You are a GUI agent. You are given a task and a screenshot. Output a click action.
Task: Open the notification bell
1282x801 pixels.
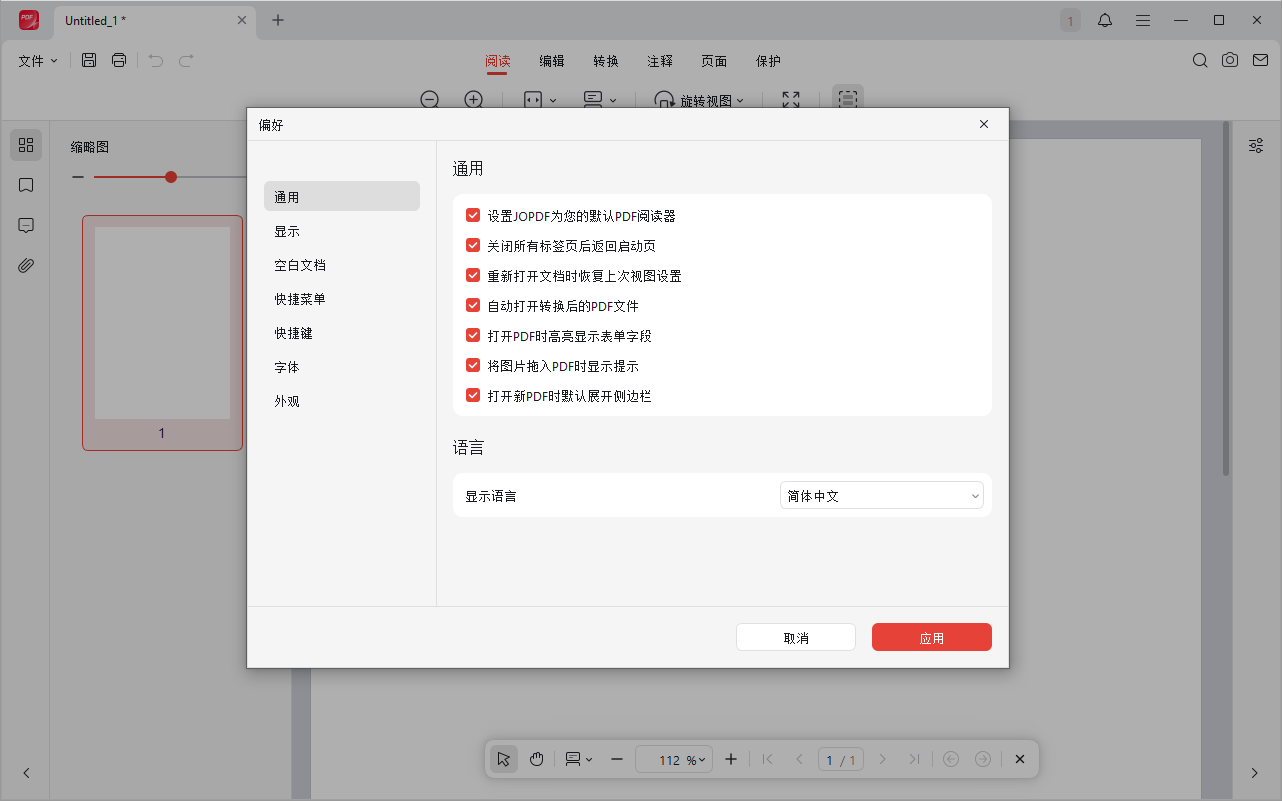coord(1105,20)
